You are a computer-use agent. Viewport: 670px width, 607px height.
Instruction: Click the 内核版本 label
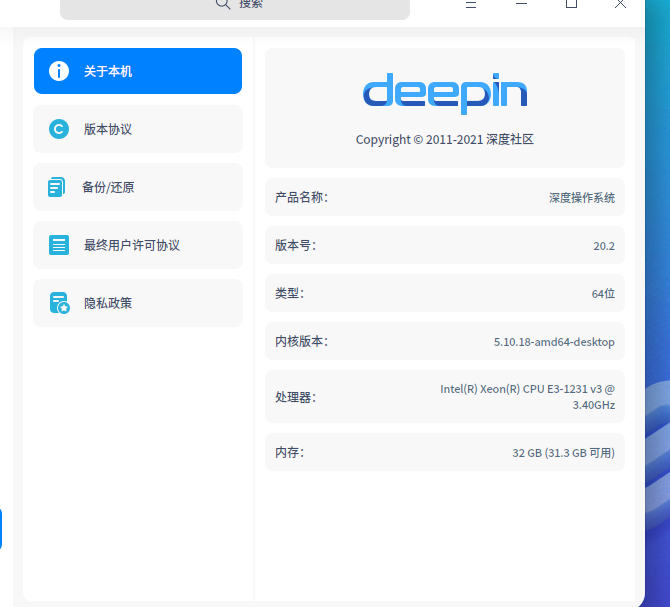point(301,341)
